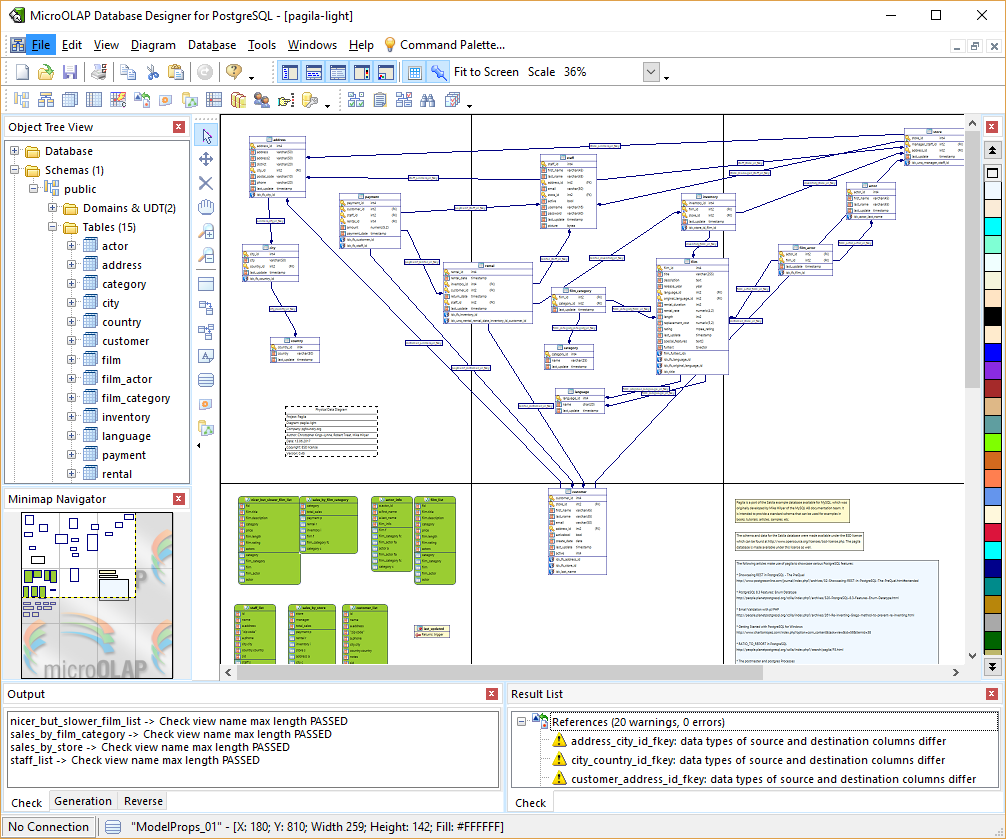The image size is (1006, 839).
Task: Click the Cut scissors icon
Action: click(x=152, y=72)
